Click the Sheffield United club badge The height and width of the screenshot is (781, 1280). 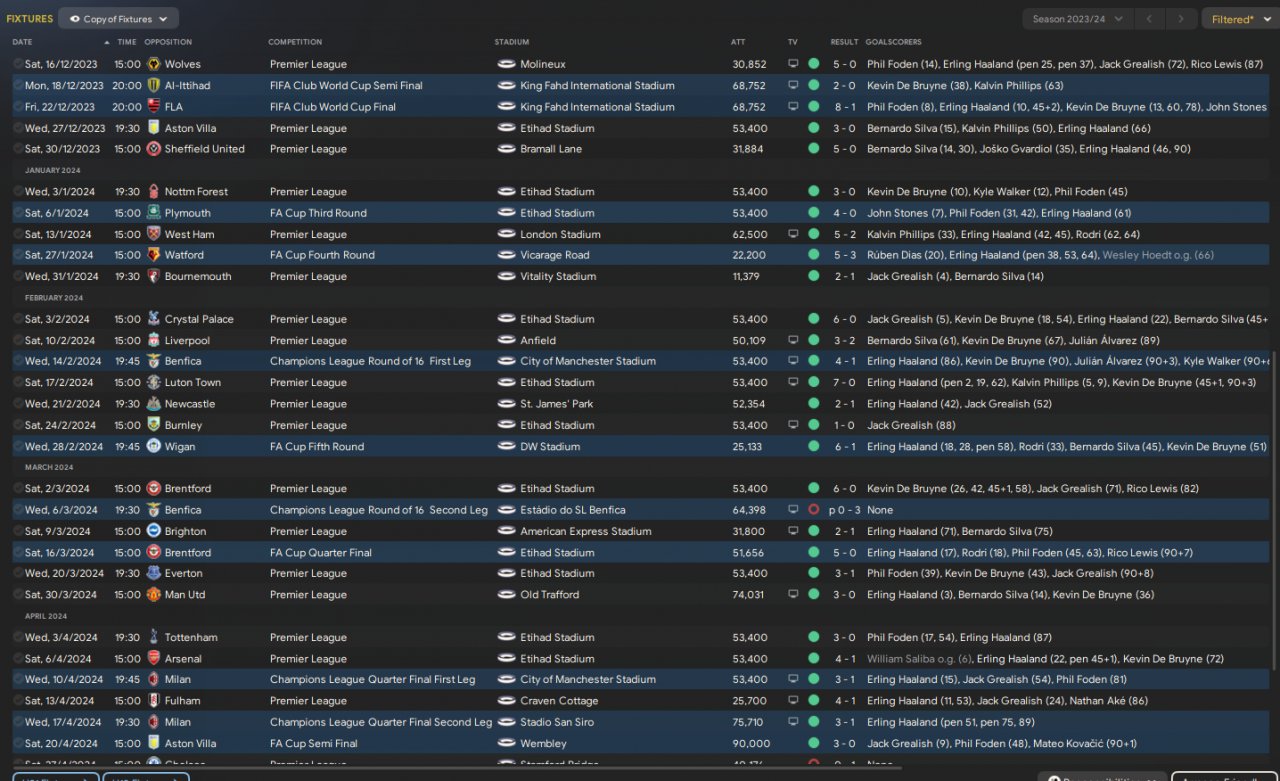[x=154, y=149]
